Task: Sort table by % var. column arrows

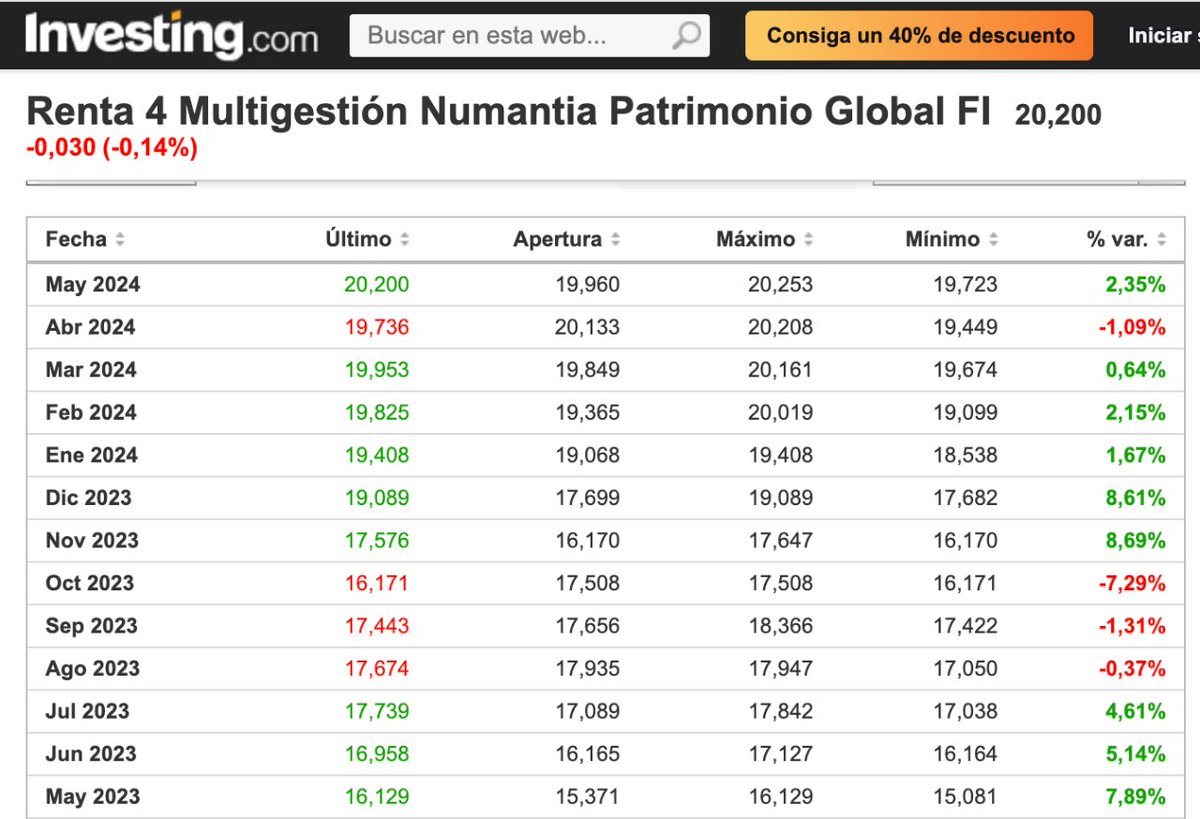Action: click(x=1161, y=240)
